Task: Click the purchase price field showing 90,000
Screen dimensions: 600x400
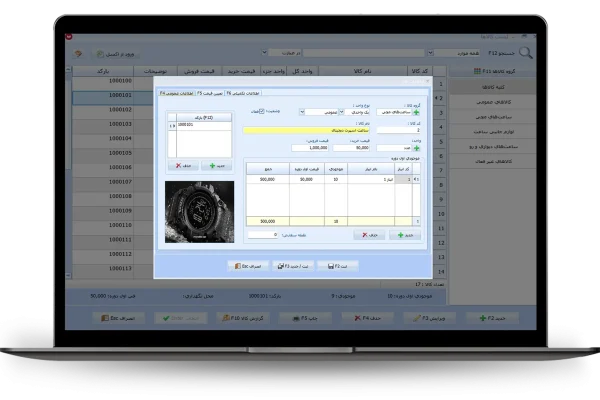Action: [351, 148]
